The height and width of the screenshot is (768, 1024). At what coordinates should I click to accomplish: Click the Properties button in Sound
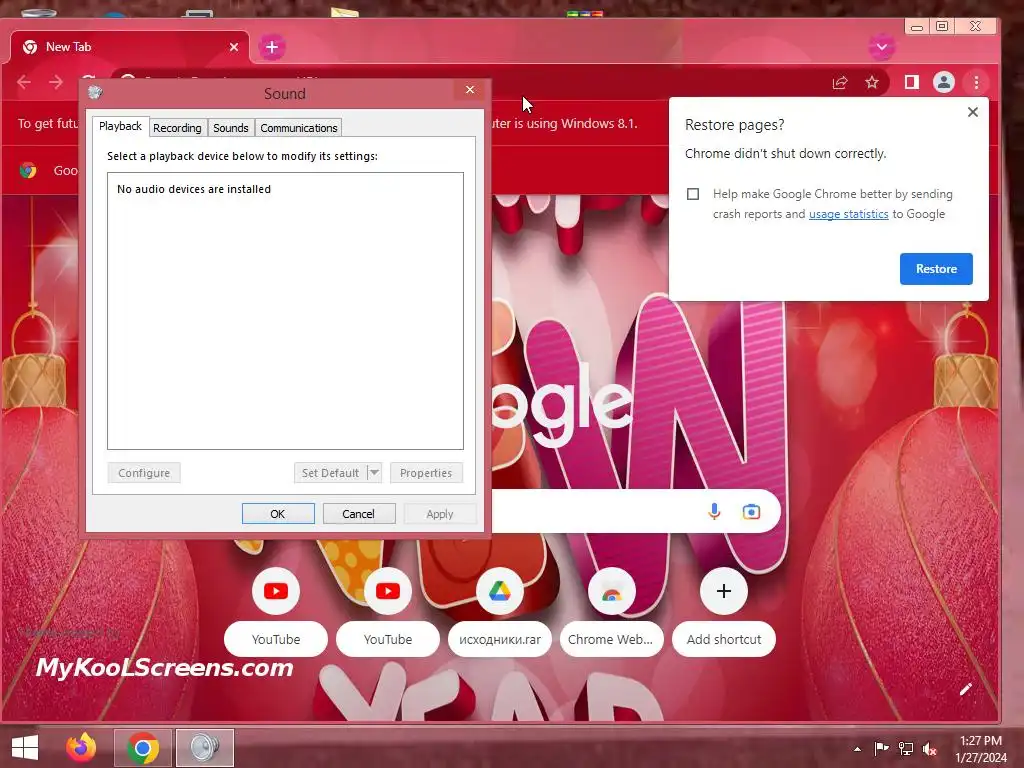(x=426, y=473)
